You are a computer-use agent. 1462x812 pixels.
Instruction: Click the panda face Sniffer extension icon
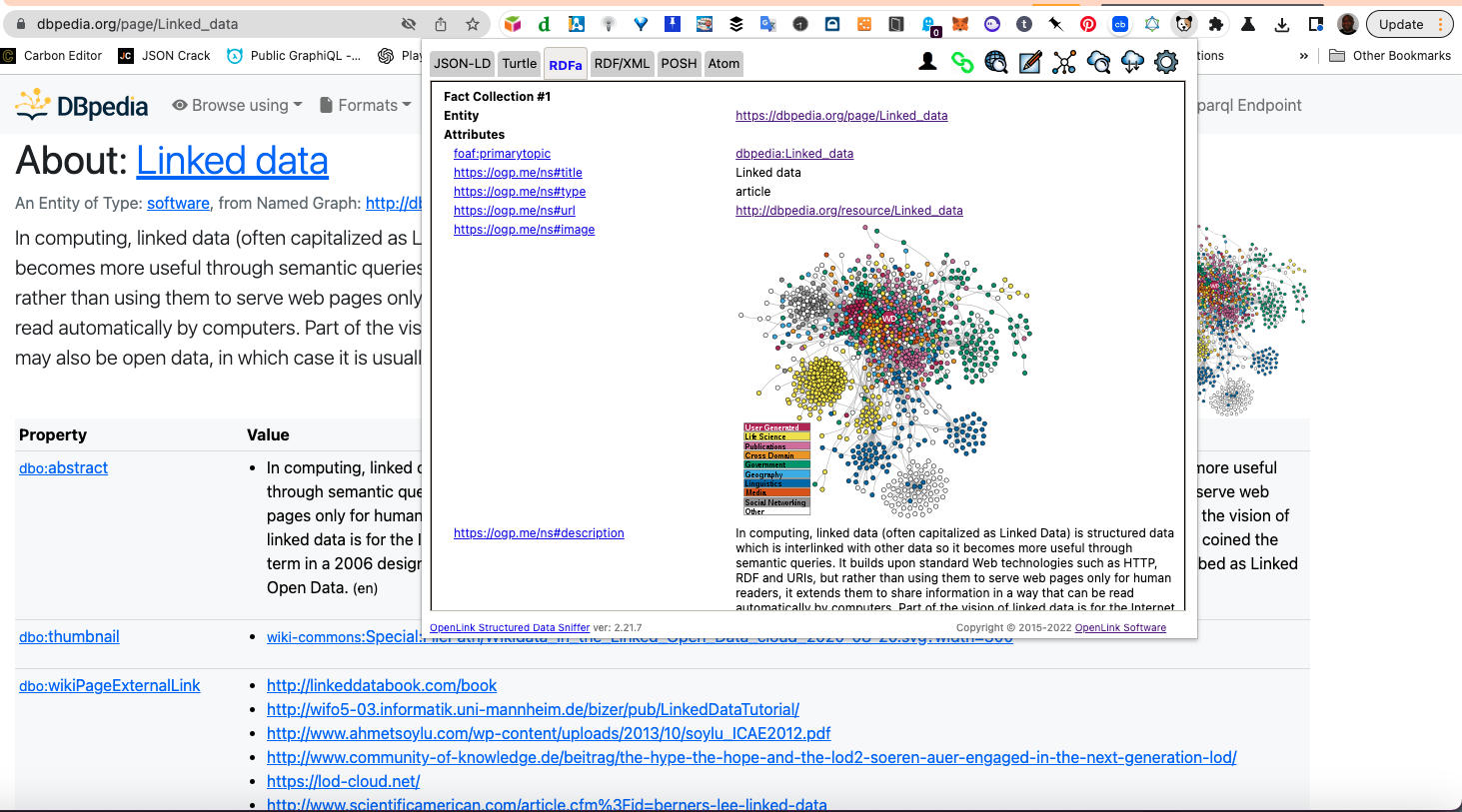[x=1184, y=24]
